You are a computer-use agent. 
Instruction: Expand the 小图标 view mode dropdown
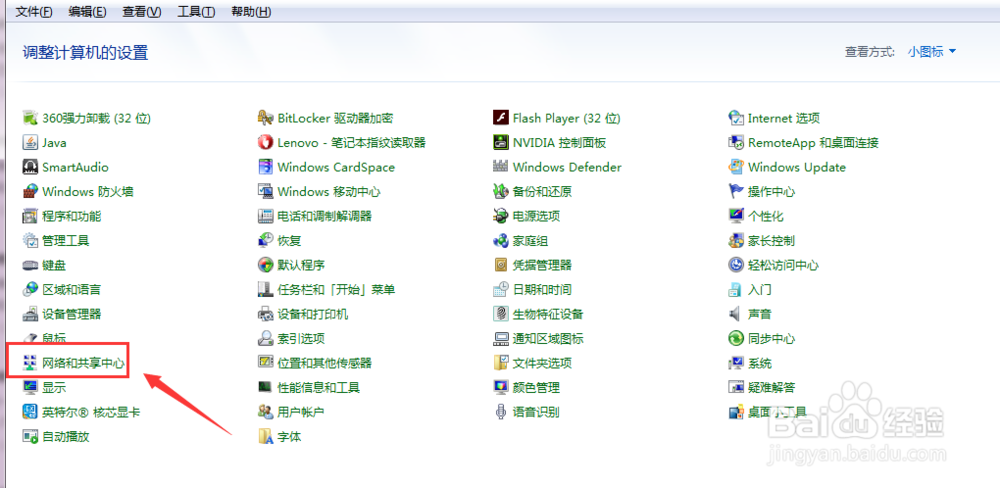click(x=932, y=52)
